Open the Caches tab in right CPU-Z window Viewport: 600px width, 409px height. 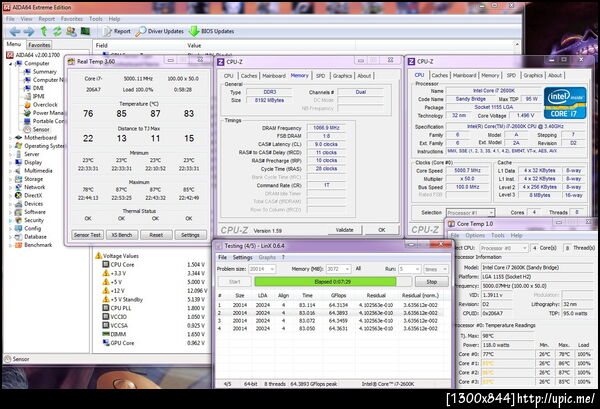(x=440, y=75)
